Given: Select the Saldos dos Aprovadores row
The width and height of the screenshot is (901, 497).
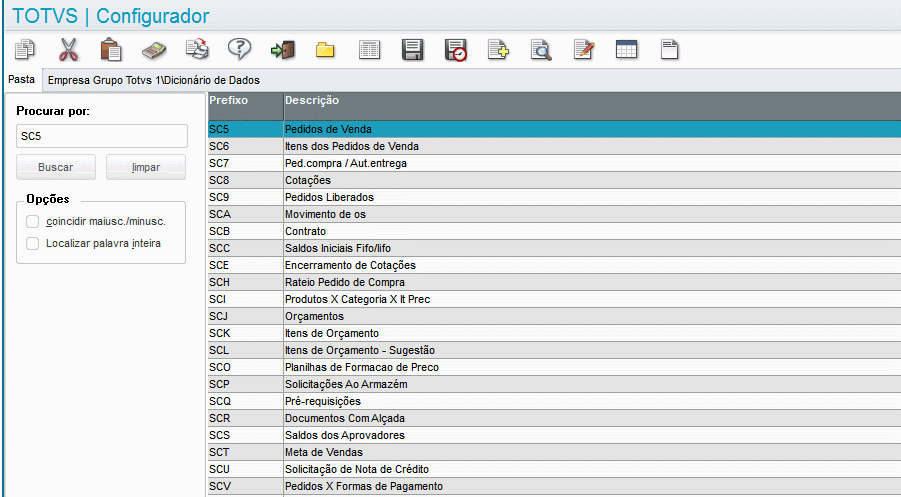Looking at the screenshot, I should click(x=554, y=436).
